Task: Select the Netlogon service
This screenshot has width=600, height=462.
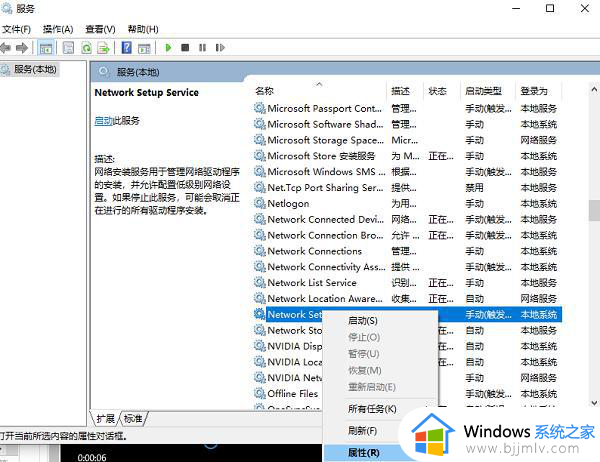Action: tap(408, 204)
